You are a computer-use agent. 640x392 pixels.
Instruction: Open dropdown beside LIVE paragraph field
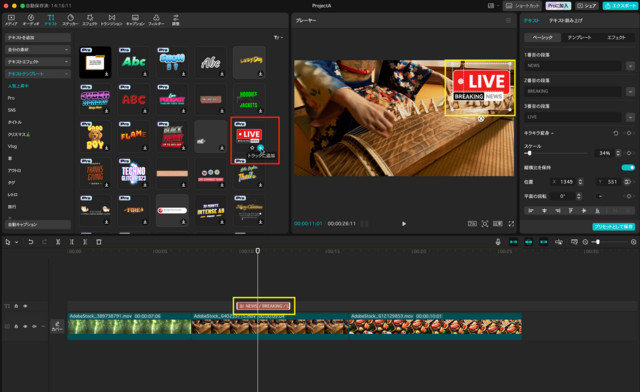(x=630, y=117)
